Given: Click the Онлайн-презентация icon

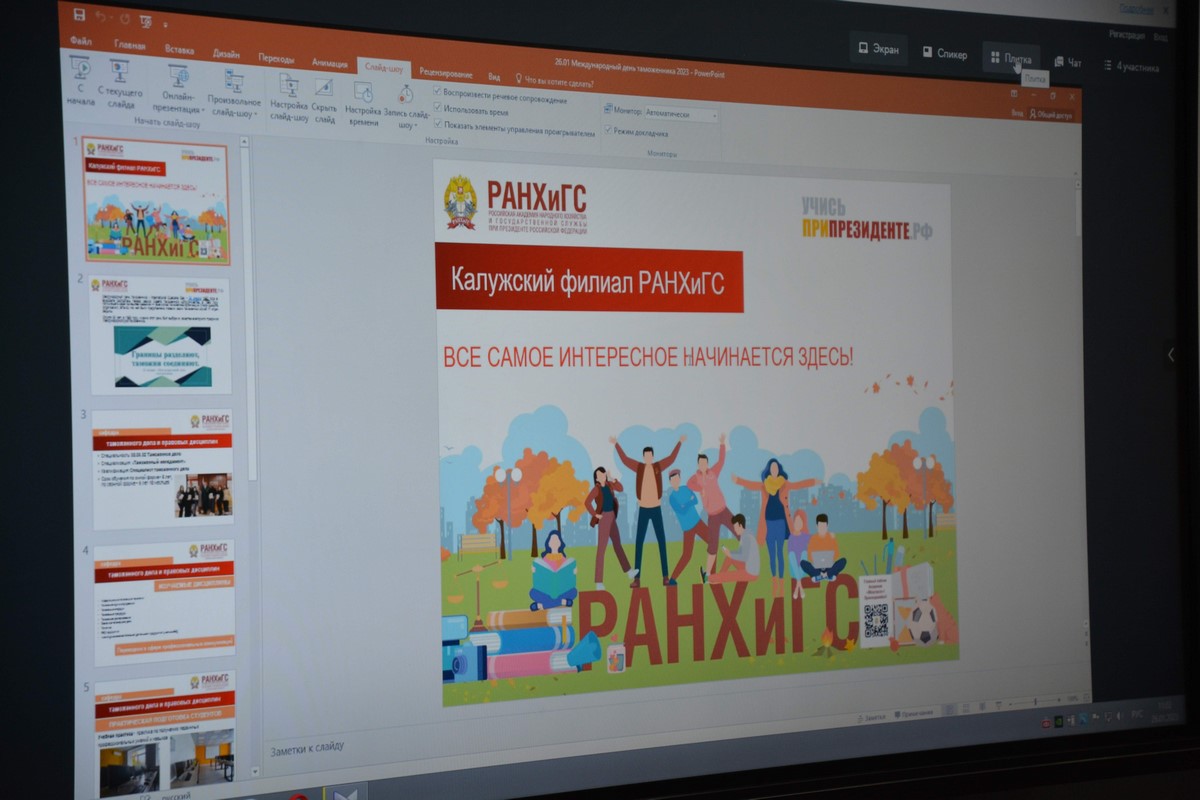Looking at the screenshot, I should 179,76.
